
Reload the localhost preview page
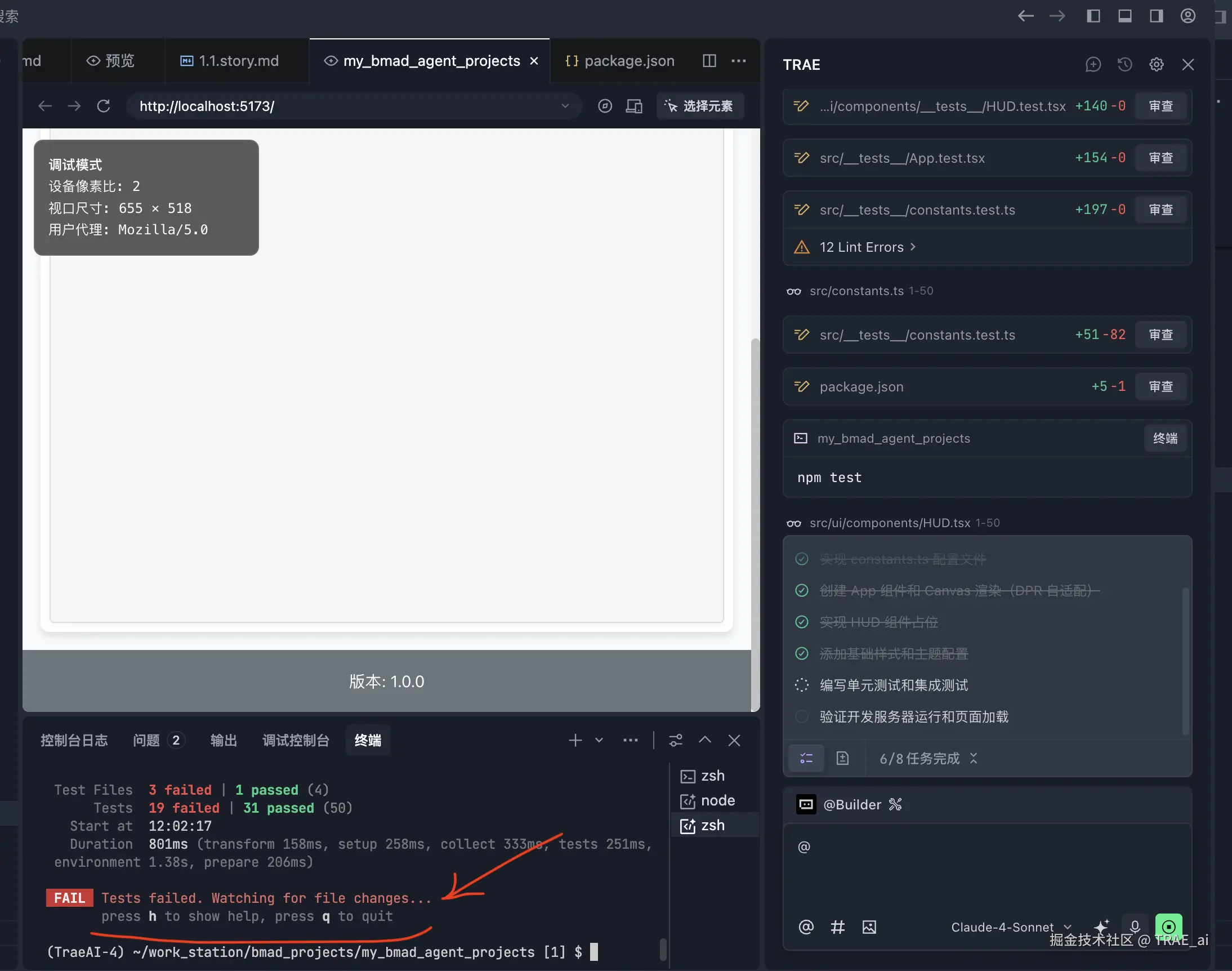pyautogui.click(x=104, y=106)
